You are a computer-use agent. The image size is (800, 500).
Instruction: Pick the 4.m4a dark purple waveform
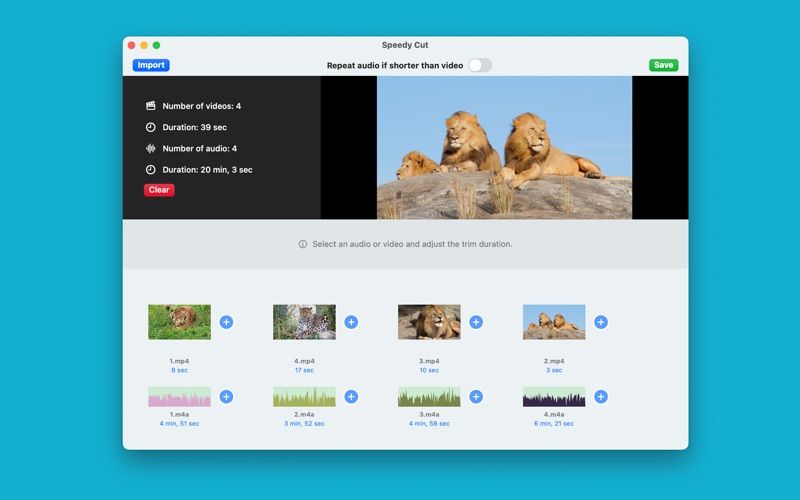[554, 397]
